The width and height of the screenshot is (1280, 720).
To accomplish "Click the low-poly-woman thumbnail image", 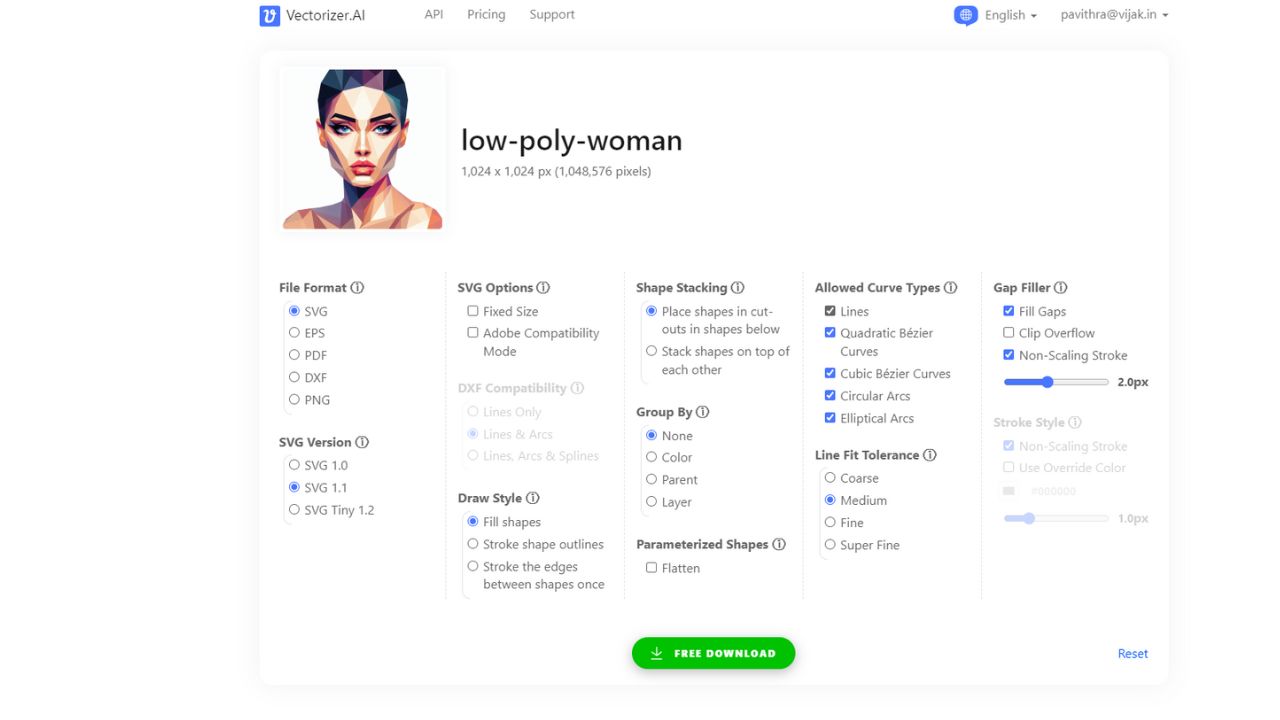I will (x=363, y=149).
